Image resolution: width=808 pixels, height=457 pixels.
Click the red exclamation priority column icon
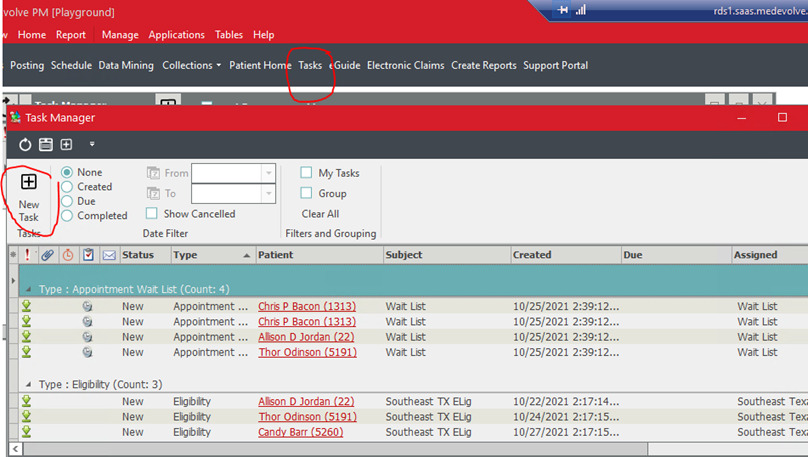[27, 255]
